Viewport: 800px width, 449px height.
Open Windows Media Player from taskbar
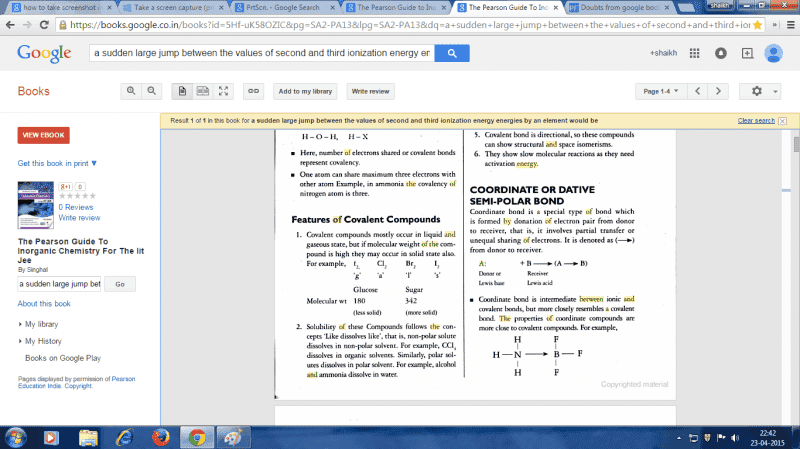click(x=51, y=438)
